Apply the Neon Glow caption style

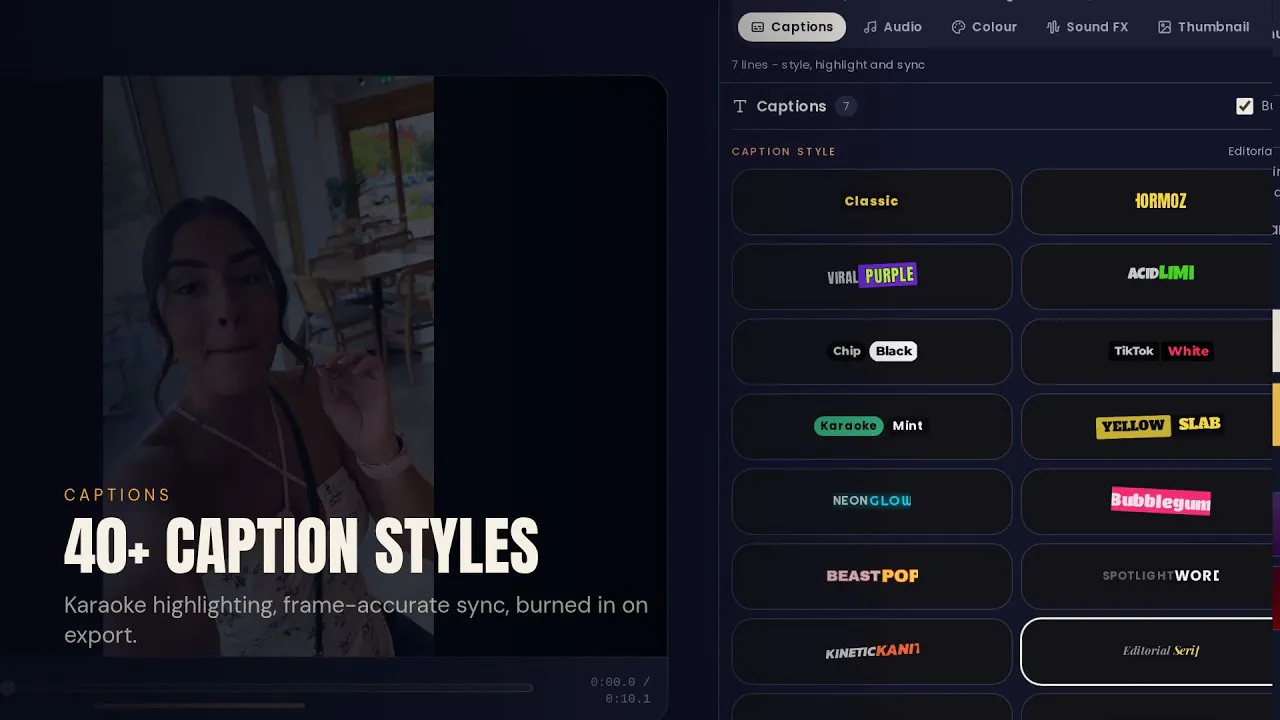click(x=872, y=501)
